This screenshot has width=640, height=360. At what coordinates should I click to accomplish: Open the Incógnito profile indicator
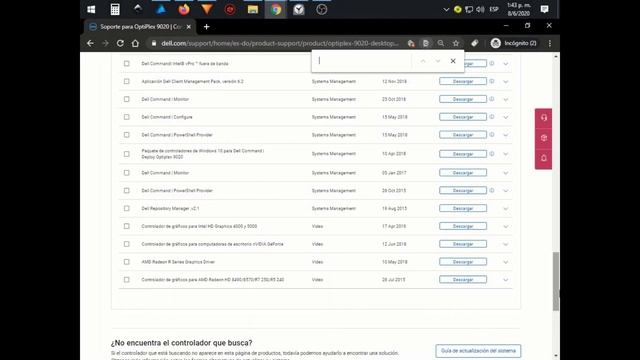click(514, 43)
